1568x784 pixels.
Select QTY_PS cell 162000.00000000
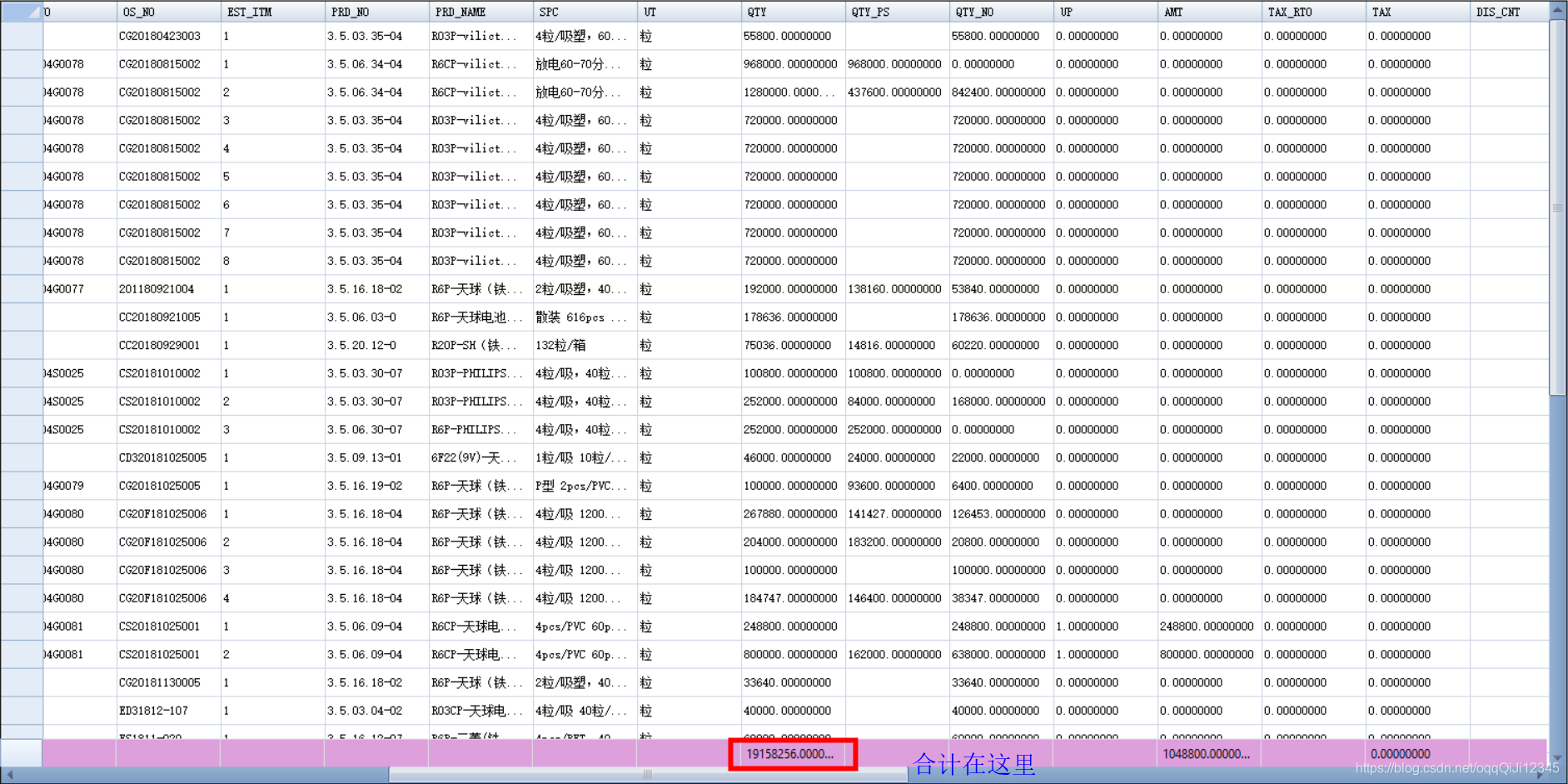click(897, 654)
